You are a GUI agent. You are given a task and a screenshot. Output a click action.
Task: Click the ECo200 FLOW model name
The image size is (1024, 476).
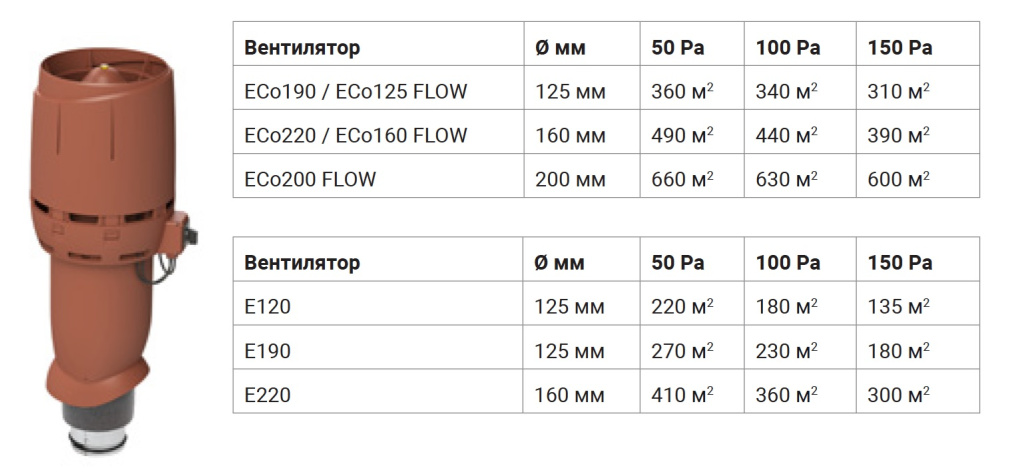[x=310, y=179]
